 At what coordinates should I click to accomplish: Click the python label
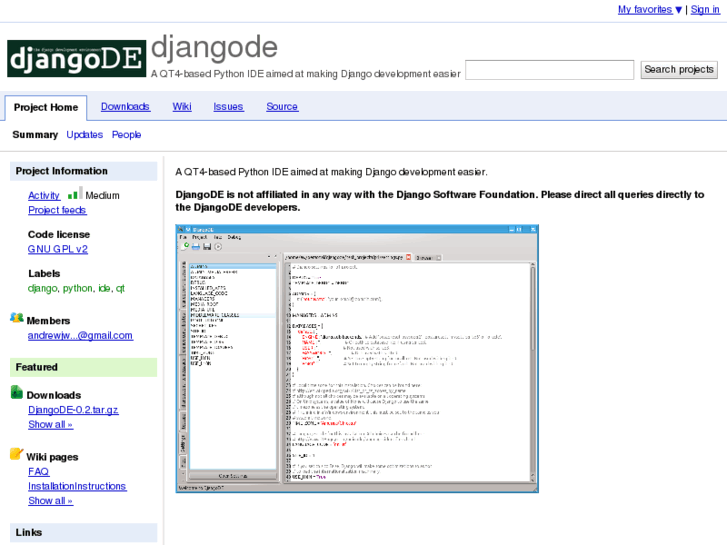(77, 289)
